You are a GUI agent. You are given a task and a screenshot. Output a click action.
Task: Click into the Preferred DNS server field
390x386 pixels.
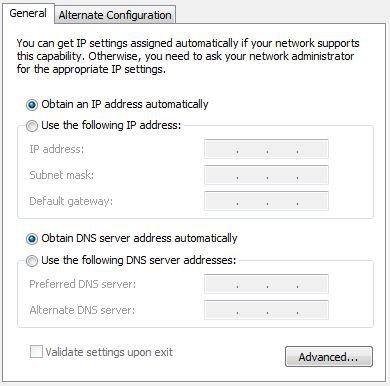[x=266, y=284]
